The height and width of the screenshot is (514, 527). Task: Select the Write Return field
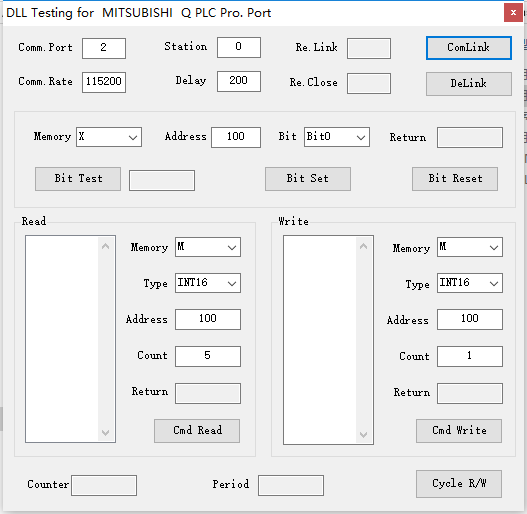coord(470,393)
